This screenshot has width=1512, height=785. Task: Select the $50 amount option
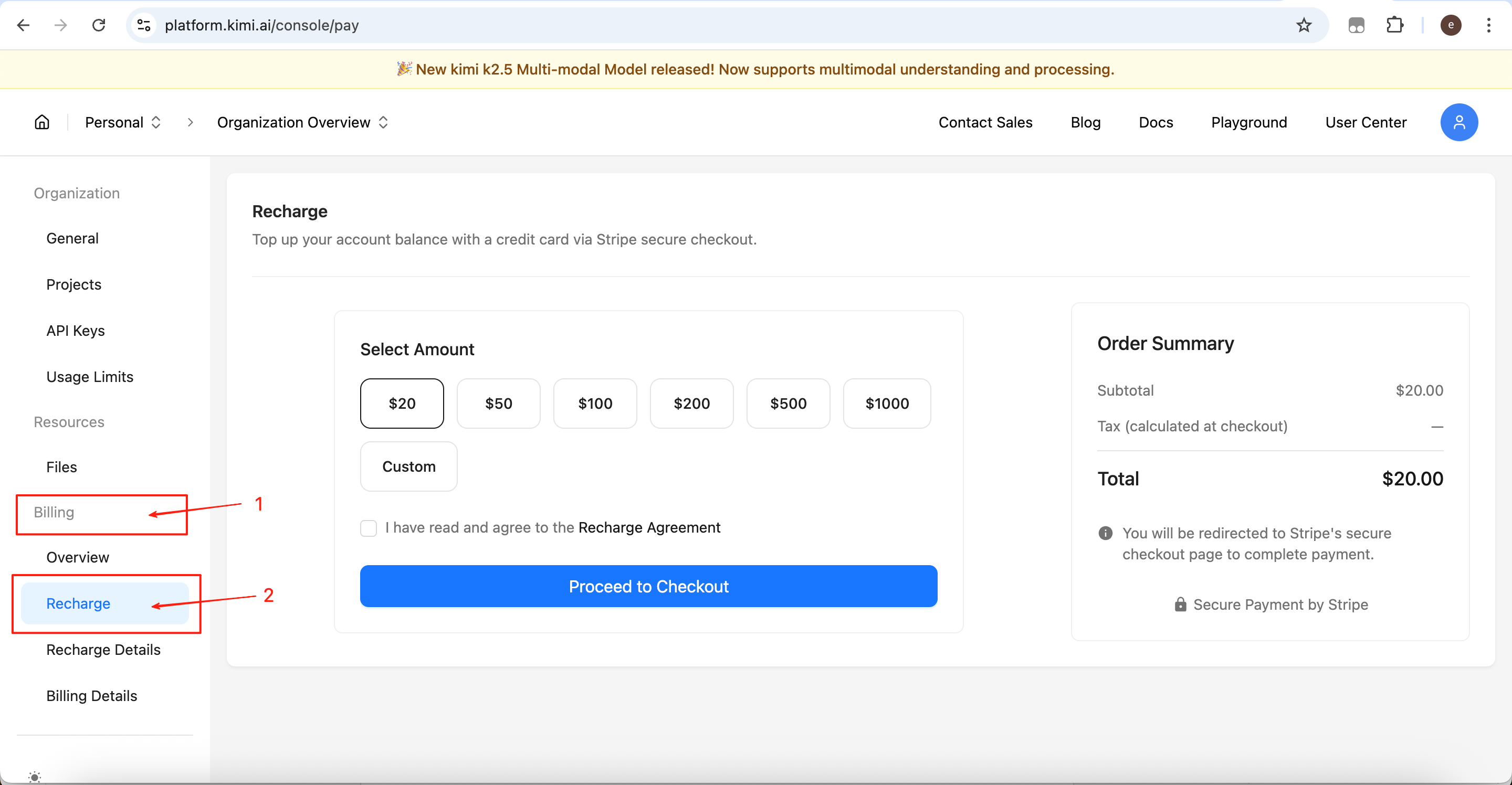[498, 404]
